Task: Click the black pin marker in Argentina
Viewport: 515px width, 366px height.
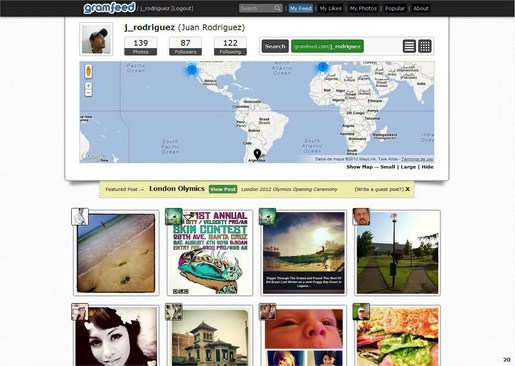Action: [x=257, y=154]
